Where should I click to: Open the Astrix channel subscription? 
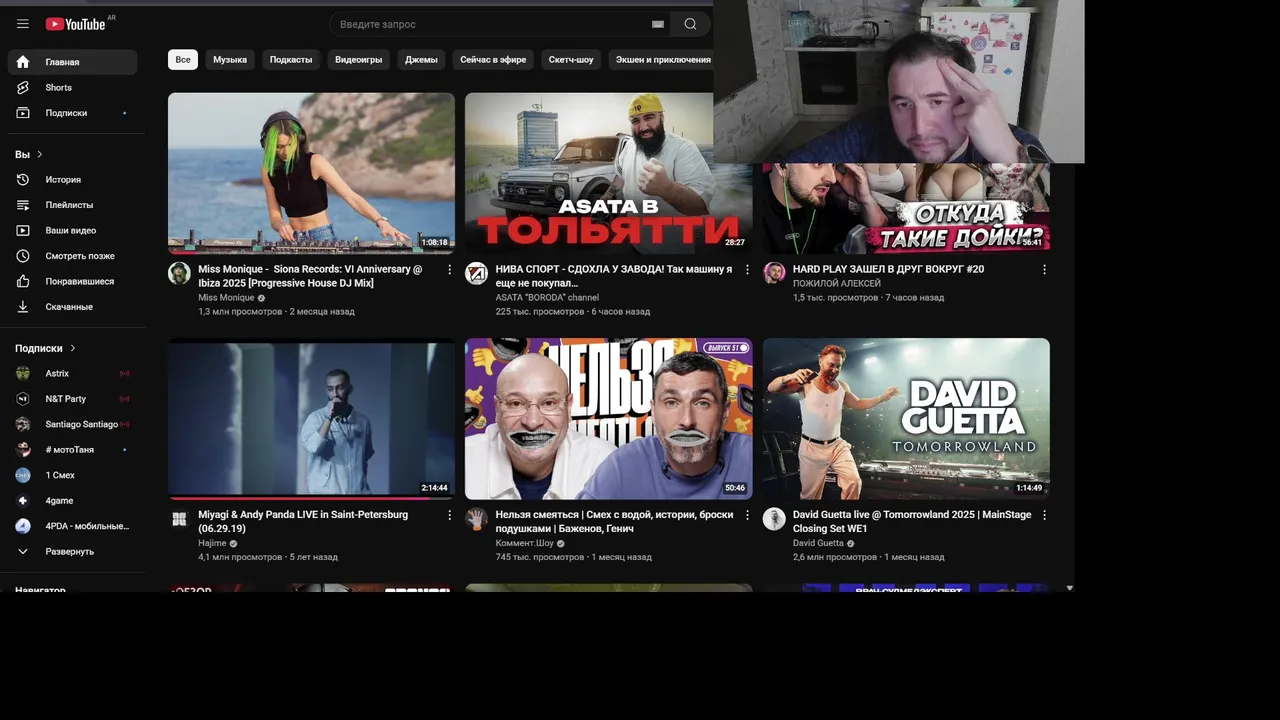point(72,373)
